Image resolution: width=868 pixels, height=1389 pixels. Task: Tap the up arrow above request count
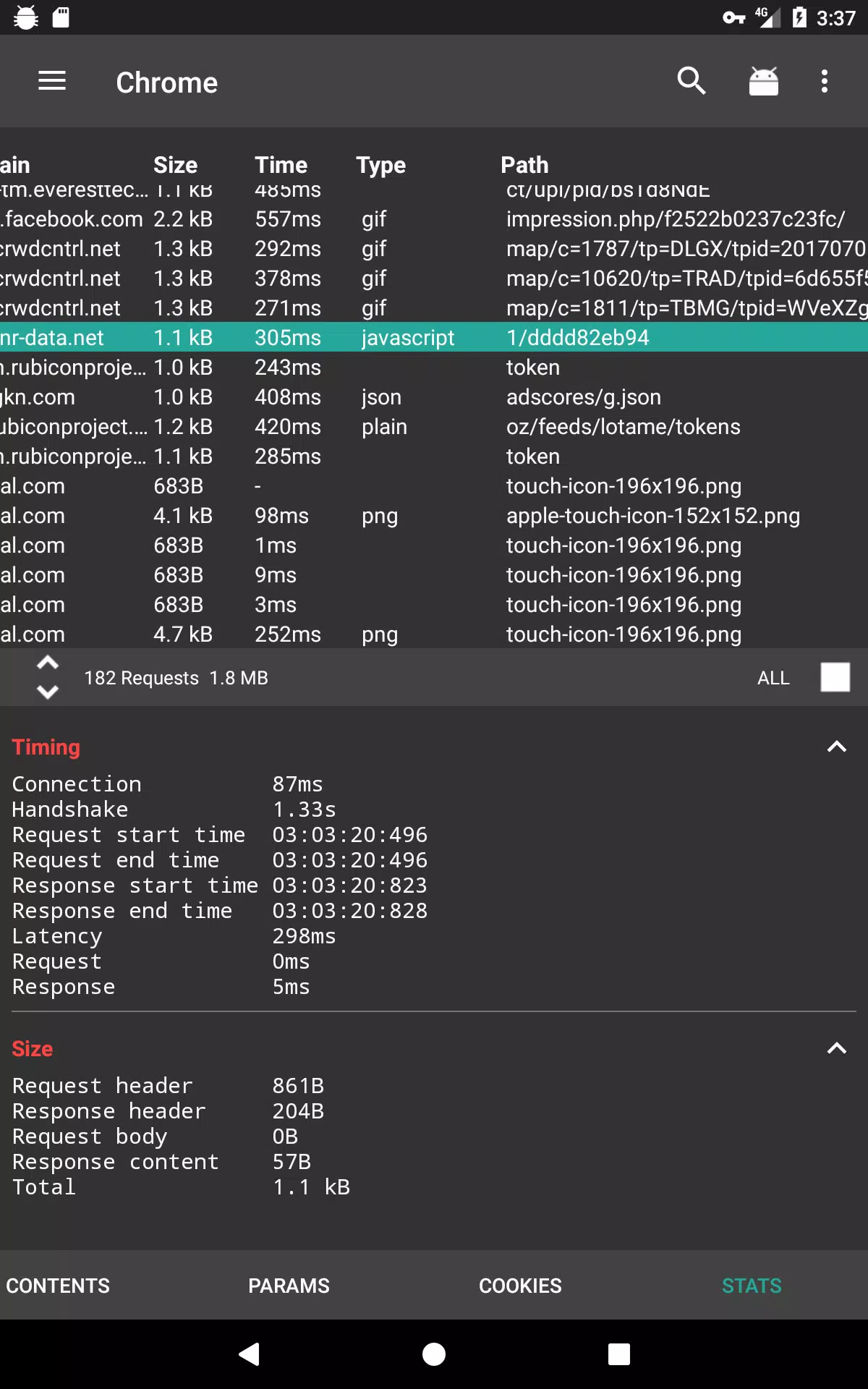pyautogui.click(x=48, y=663)
